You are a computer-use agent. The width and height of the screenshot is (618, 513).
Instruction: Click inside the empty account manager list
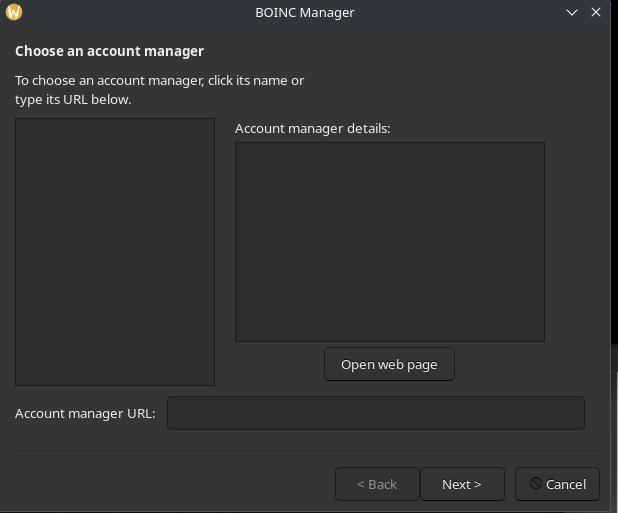point(115,251)
